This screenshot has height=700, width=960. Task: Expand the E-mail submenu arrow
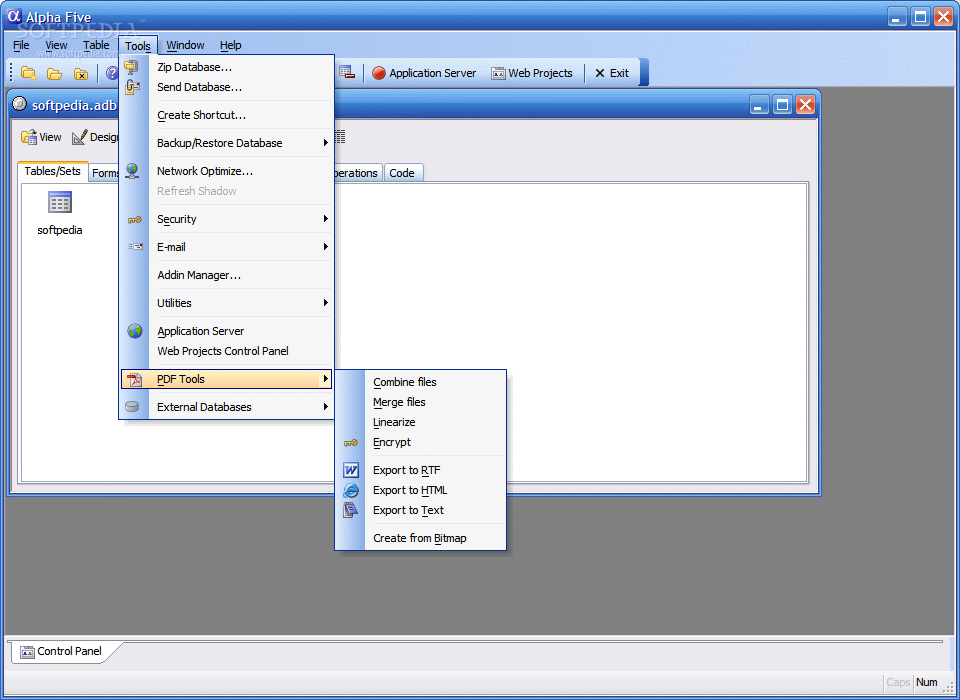(326, 247)
